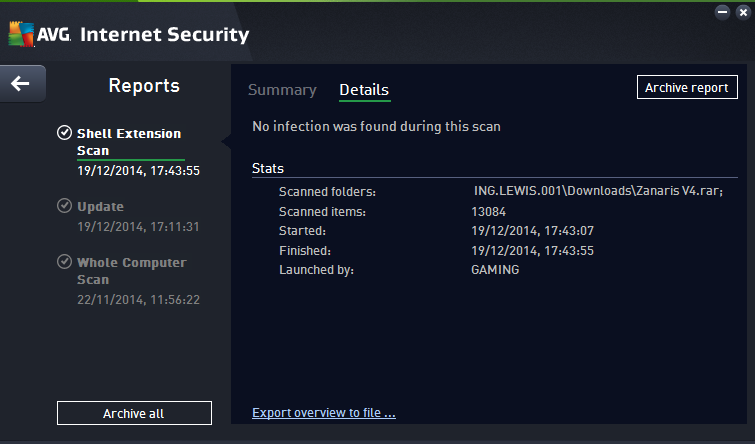The width and height of the screenshot is (755, 444).
Task: Close the AVG Internet Security window
Action: pyautogui.click(x=742, y=11)
